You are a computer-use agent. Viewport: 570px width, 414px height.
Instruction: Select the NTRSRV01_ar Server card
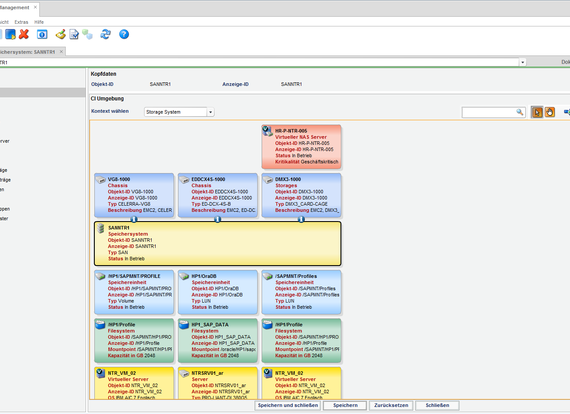(x=218, y=383)
